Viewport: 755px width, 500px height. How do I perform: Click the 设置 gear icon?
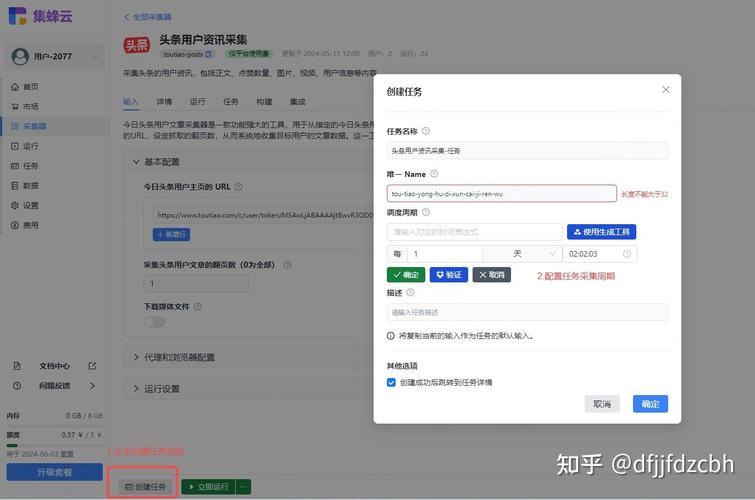click(15, 205)
